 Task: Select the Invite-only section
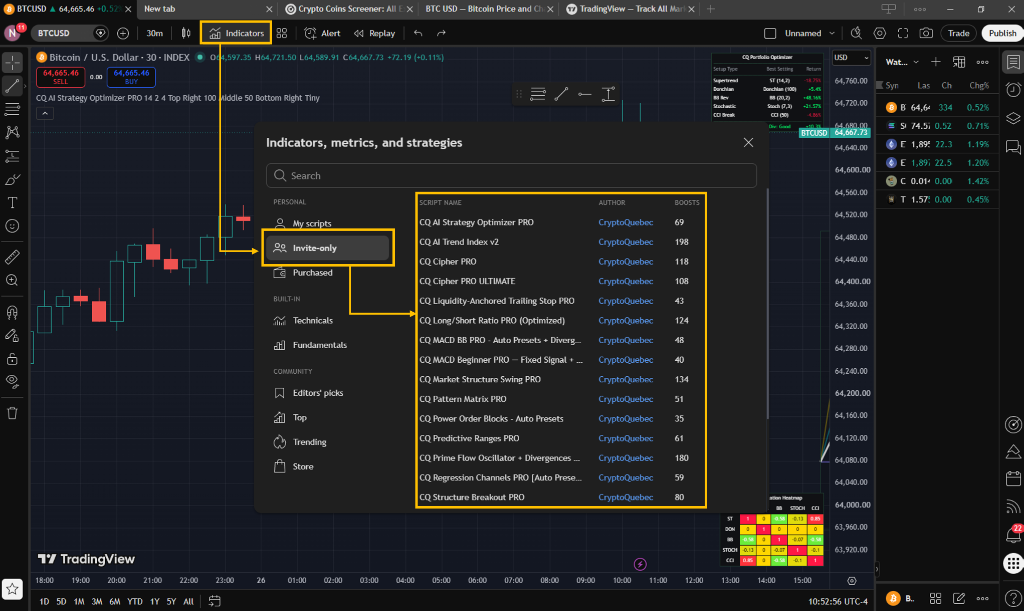point(327,248)
